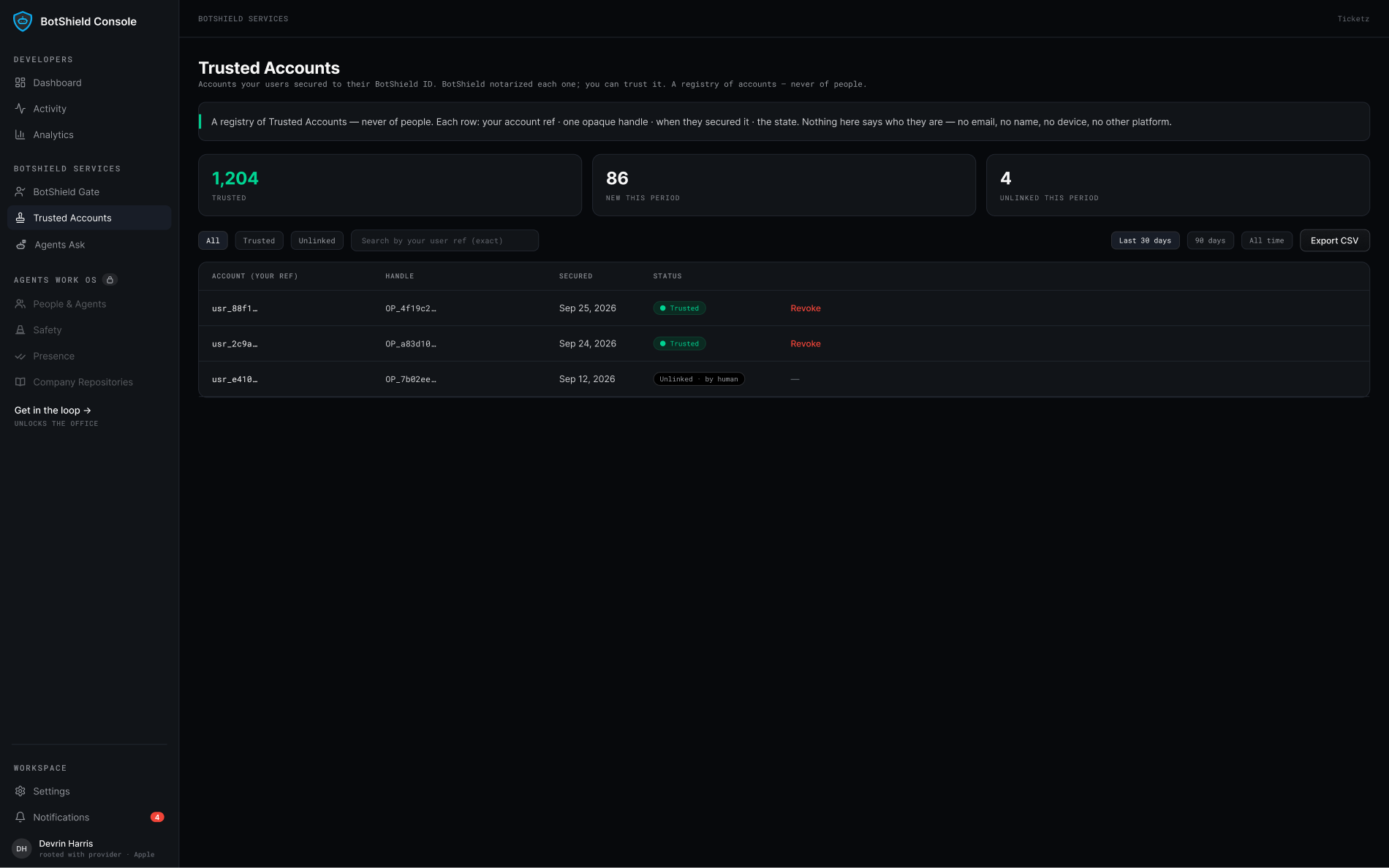Filter accounts by Trusted status

click(x=259, y=240)
